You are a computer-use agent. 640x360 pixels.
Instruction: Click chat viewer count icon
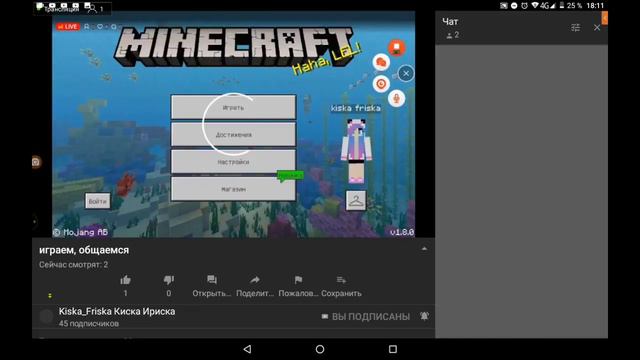449,36
